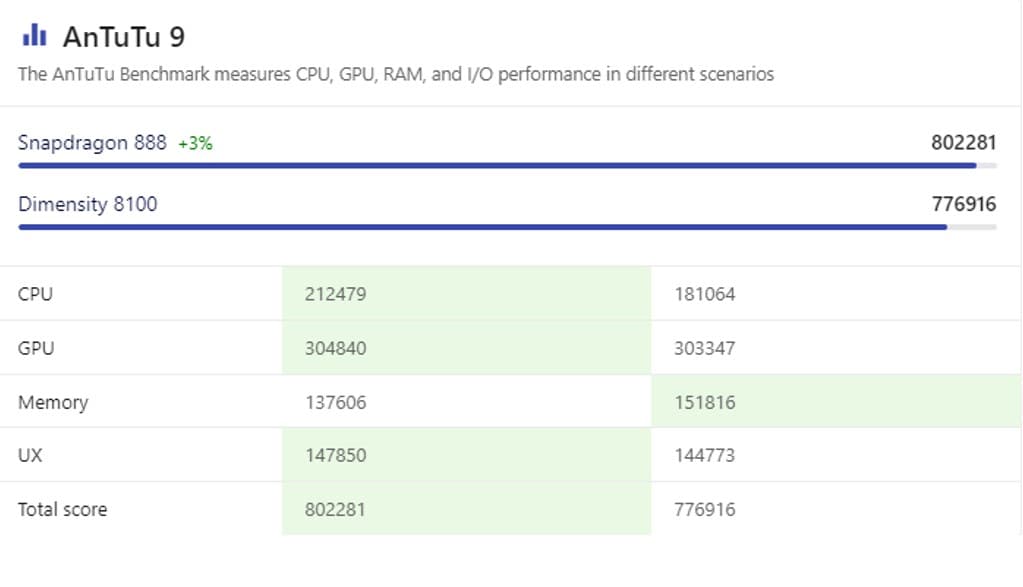Select the Memory row label
Image resolution: width=1023 pixels, height=587 pixels.
point(53,402)
